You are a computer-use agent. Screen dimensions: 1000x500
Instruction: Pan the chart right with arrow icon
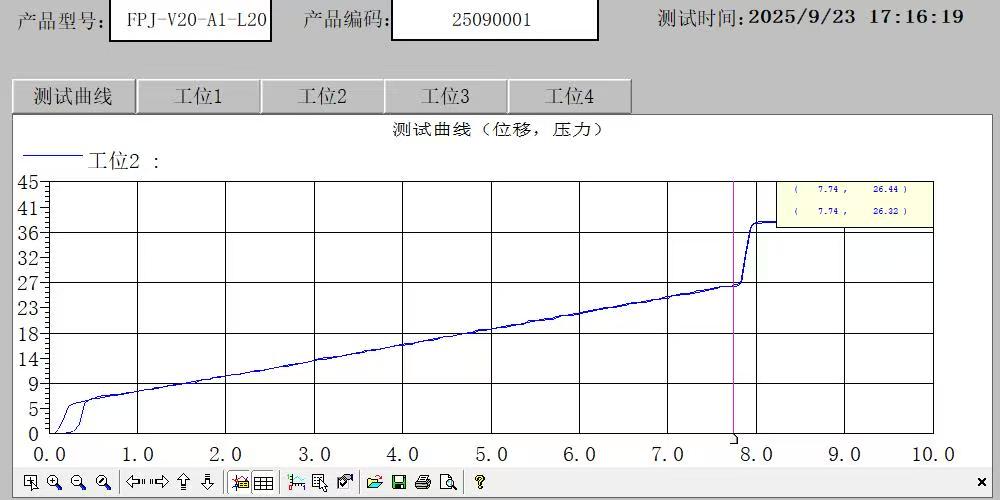coord(159,482)
